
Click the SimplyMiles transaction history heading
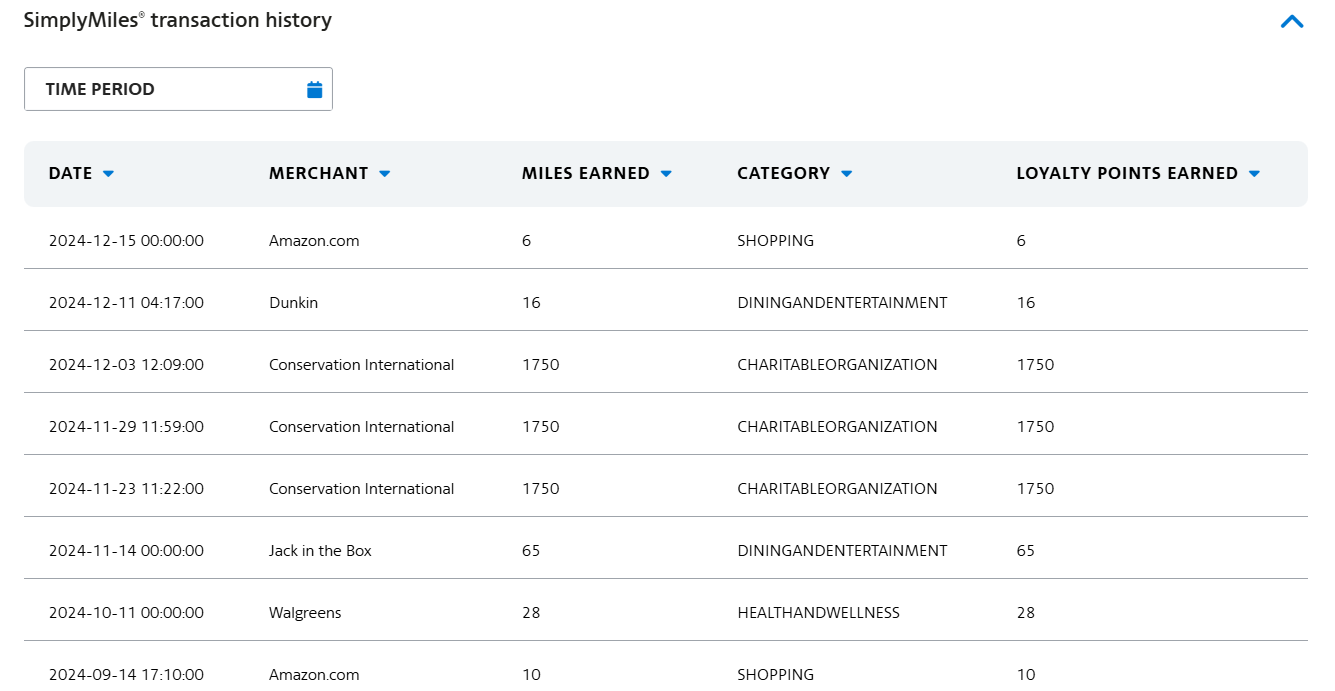(x=176, y=19)
